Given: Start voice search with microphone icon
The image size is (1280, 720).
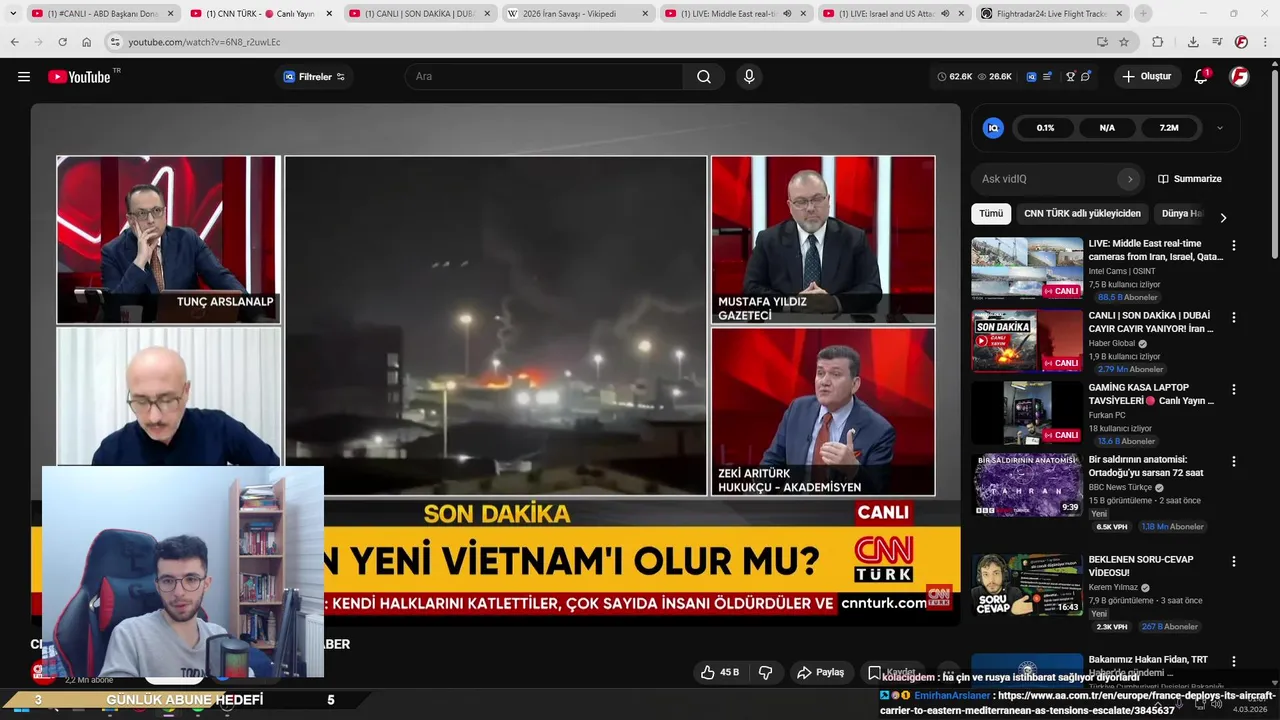Looking at the screenshot, I should [749, 77].
